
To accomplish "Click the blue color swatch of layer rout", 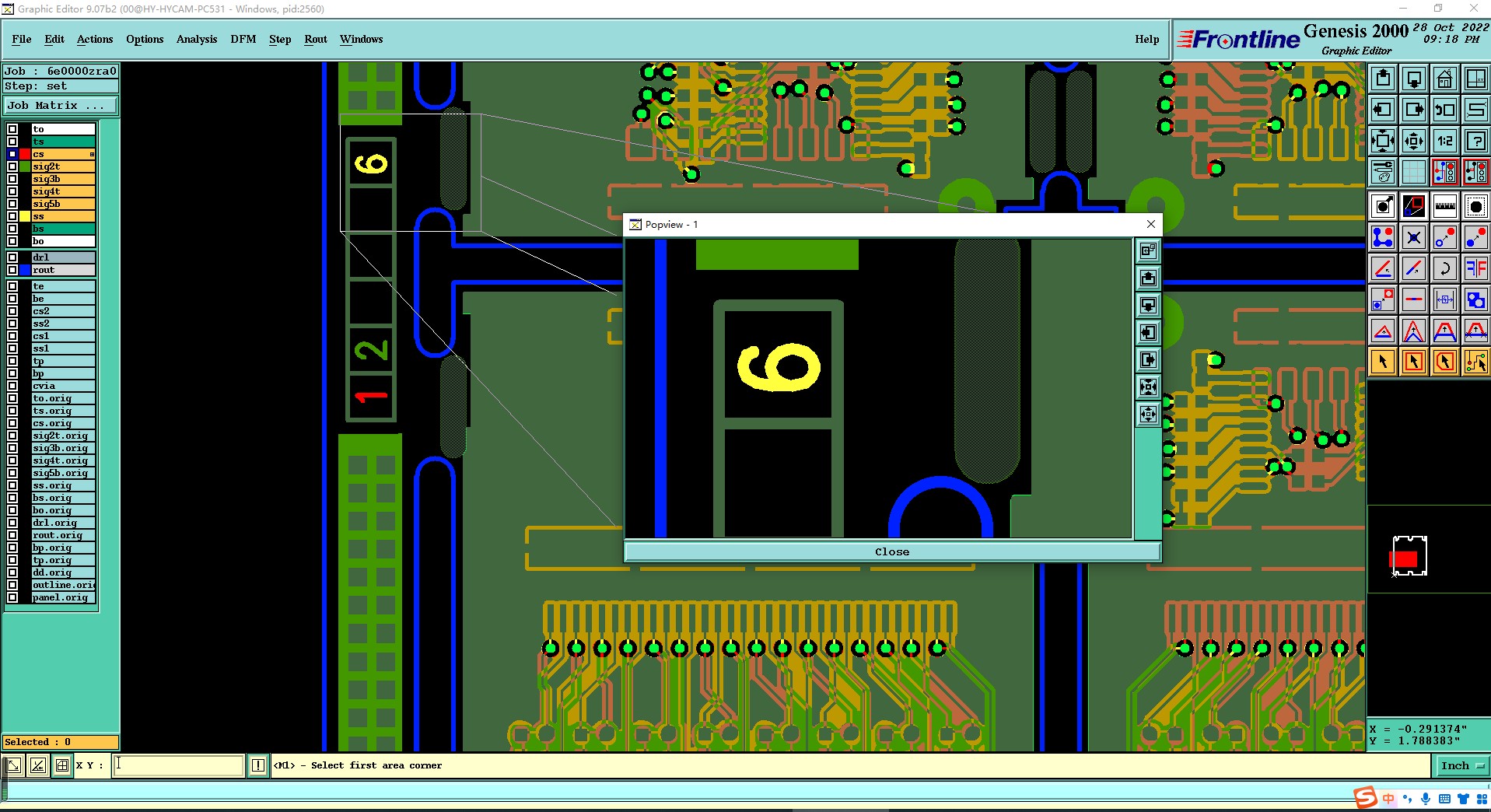I will [25, 270].
